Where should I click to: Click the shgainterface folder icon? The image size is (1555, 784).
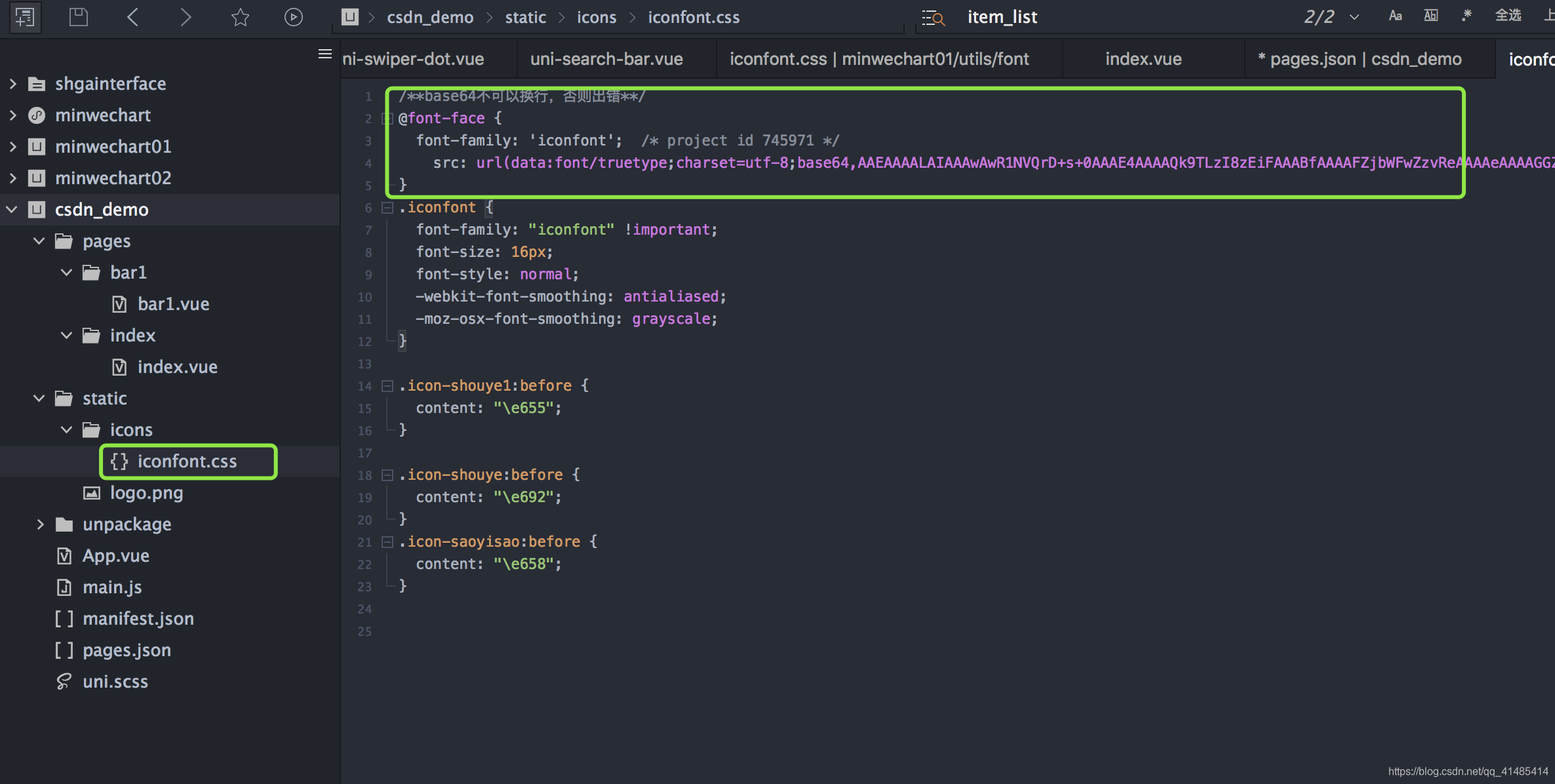pos(37,84)
